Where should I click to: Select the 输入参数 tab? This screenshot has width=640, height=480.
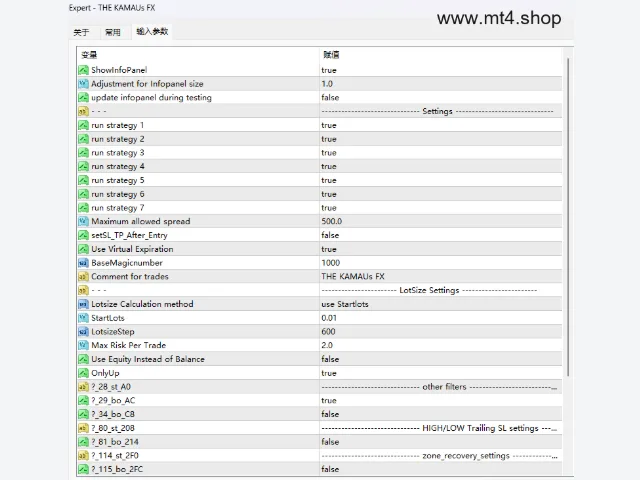(x=152, y=31)
